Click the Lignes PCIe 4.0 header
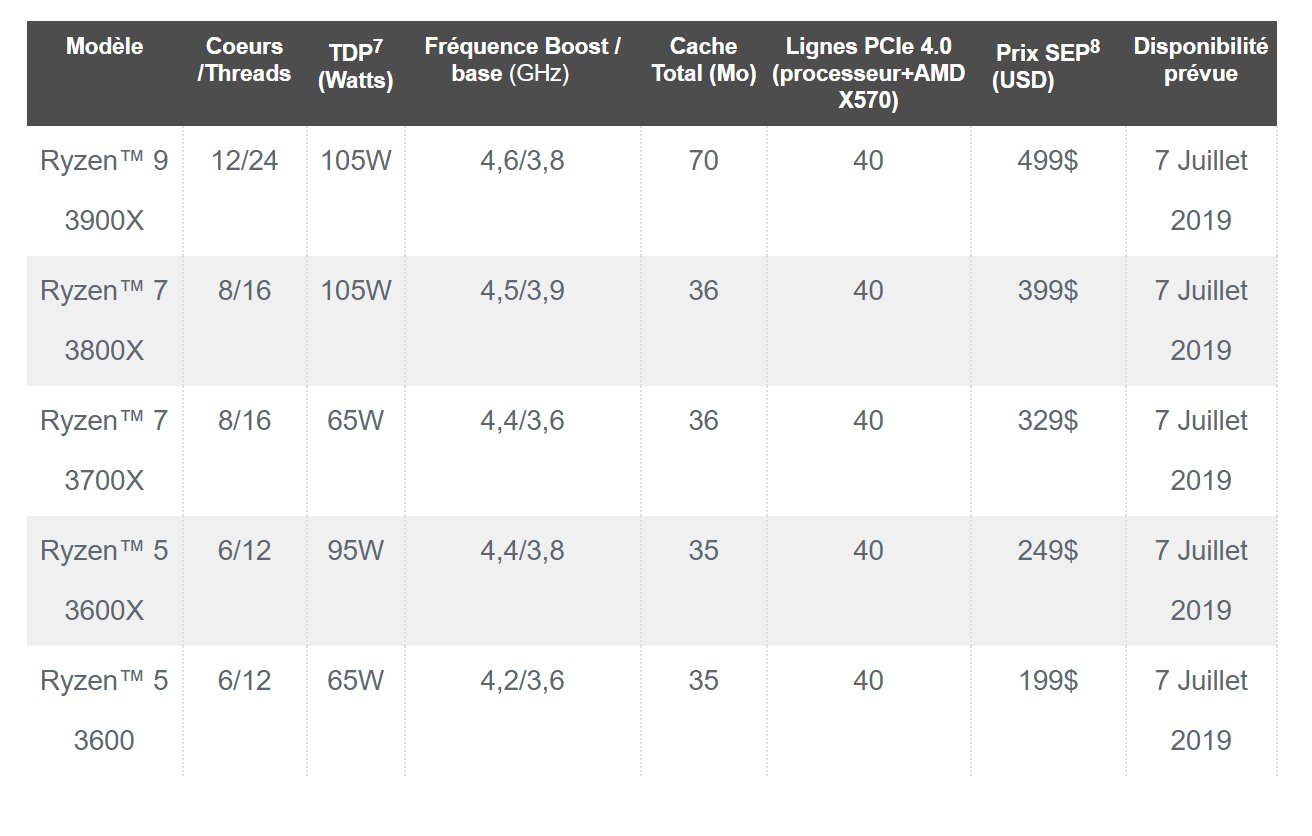The width and height of the screenshot is (1312, 836). pos(868,74)
